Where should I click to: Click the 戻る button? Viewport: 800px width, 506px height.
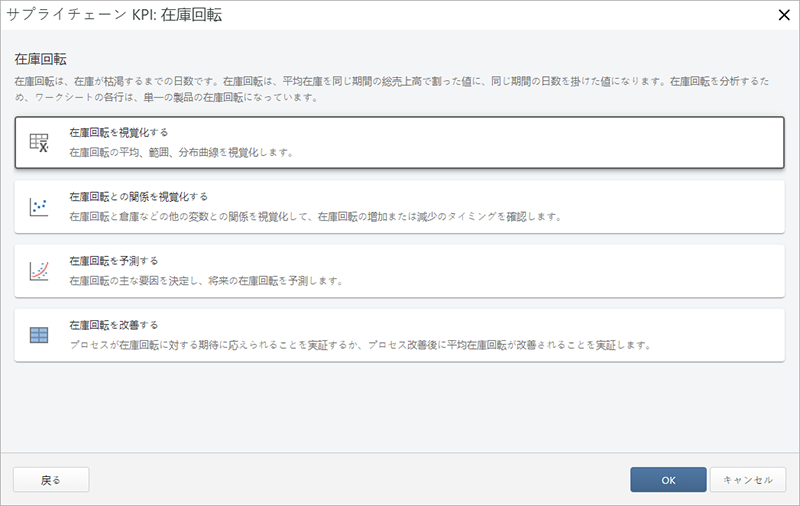pyautogui.click(x=51, y=480)
